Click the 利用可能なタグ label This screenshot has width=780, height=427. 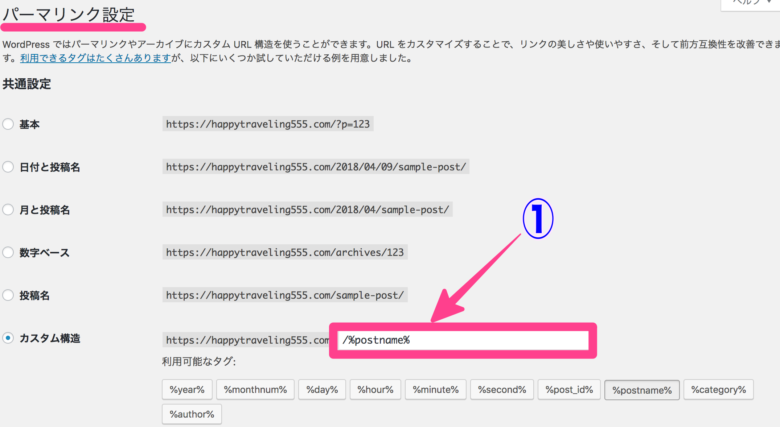[199, 362]
